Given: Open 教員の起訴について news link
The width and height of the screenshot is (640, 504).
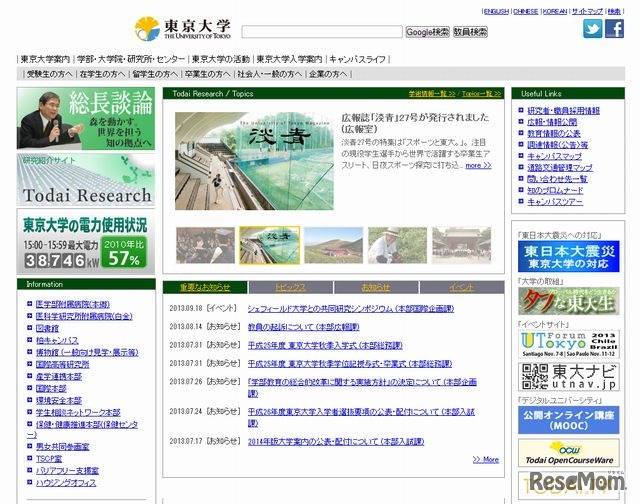Looking at the screenshot, I should (303, 327).
